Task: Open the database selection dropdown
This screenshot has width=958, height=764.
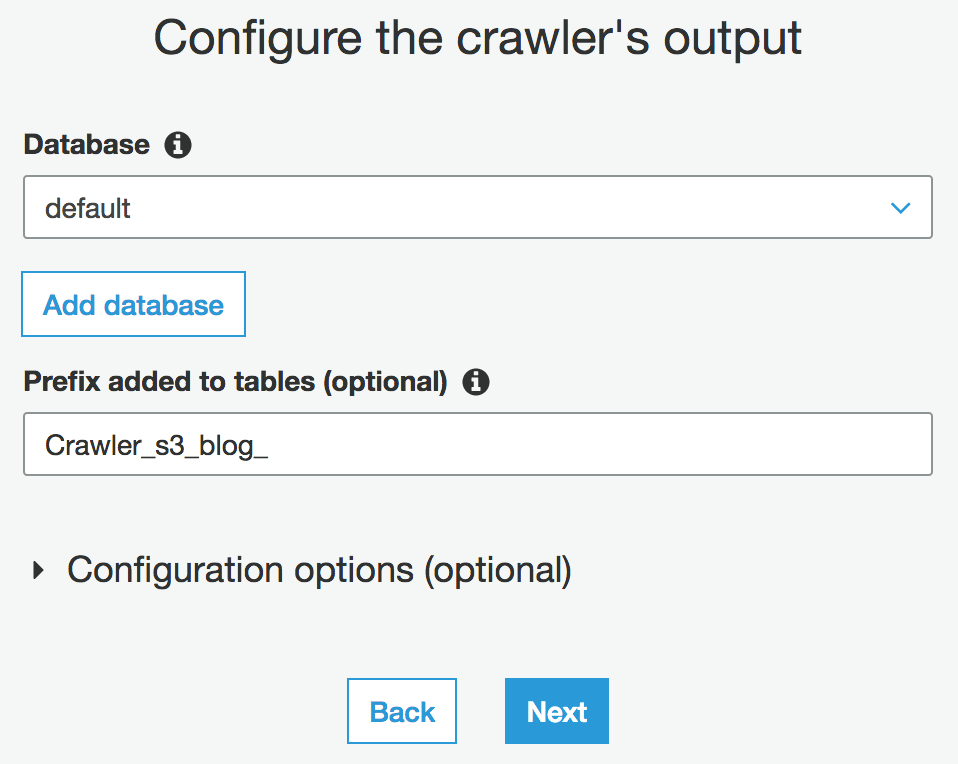Action: tap(477, 207)
